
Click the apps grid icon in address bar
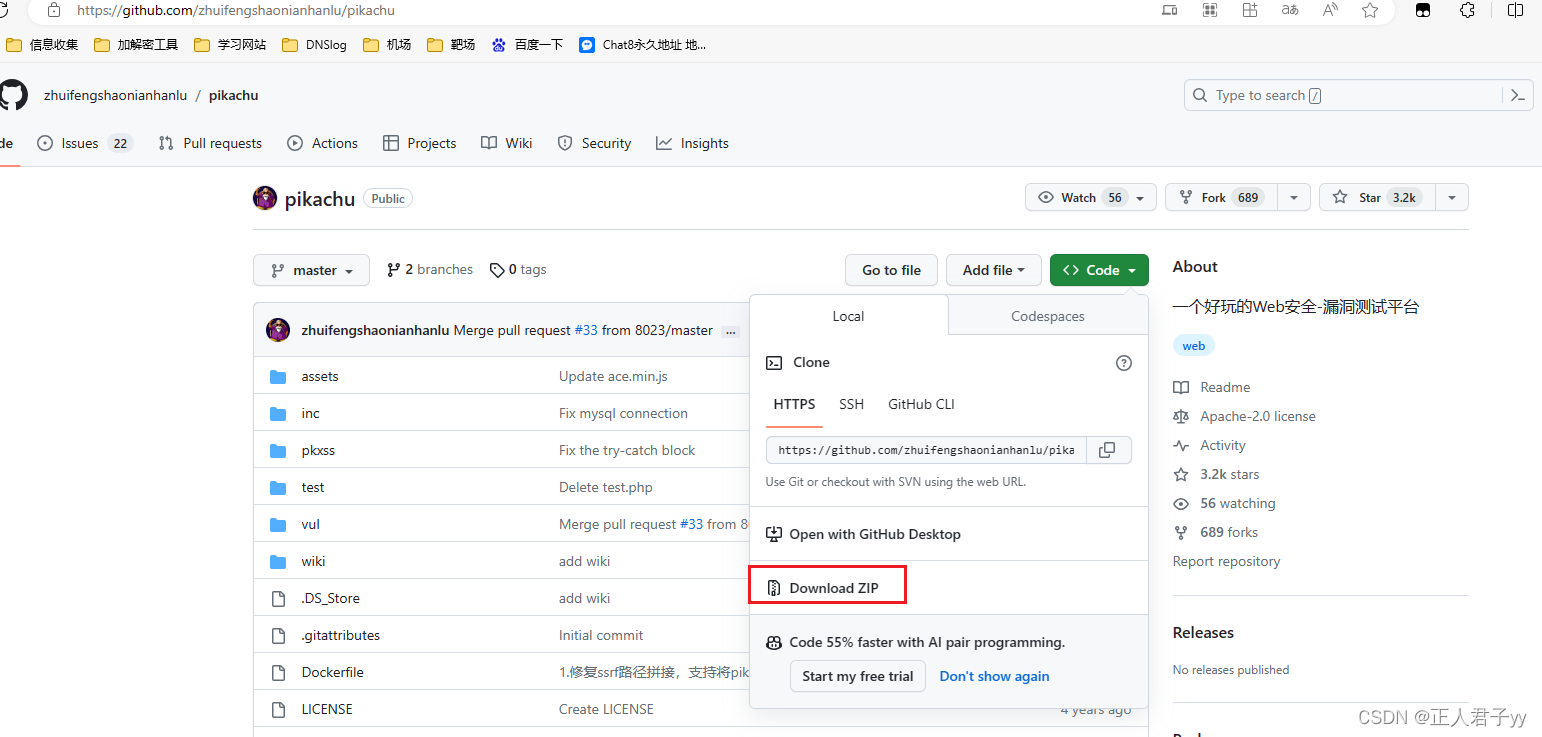coord(1210,10)
